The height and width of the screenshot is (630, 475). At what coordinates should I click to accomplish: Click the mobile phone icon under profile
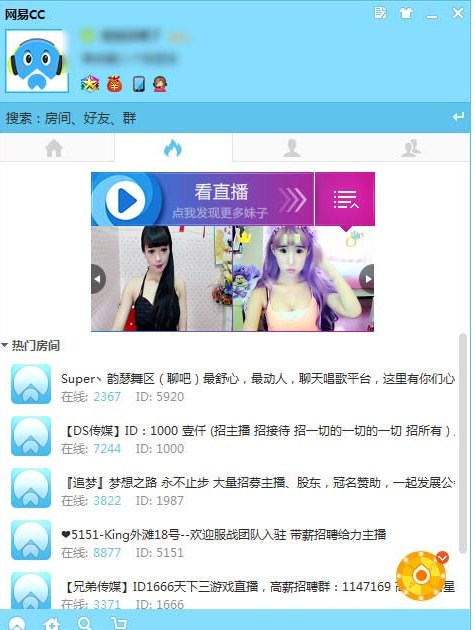coord(139,84)
